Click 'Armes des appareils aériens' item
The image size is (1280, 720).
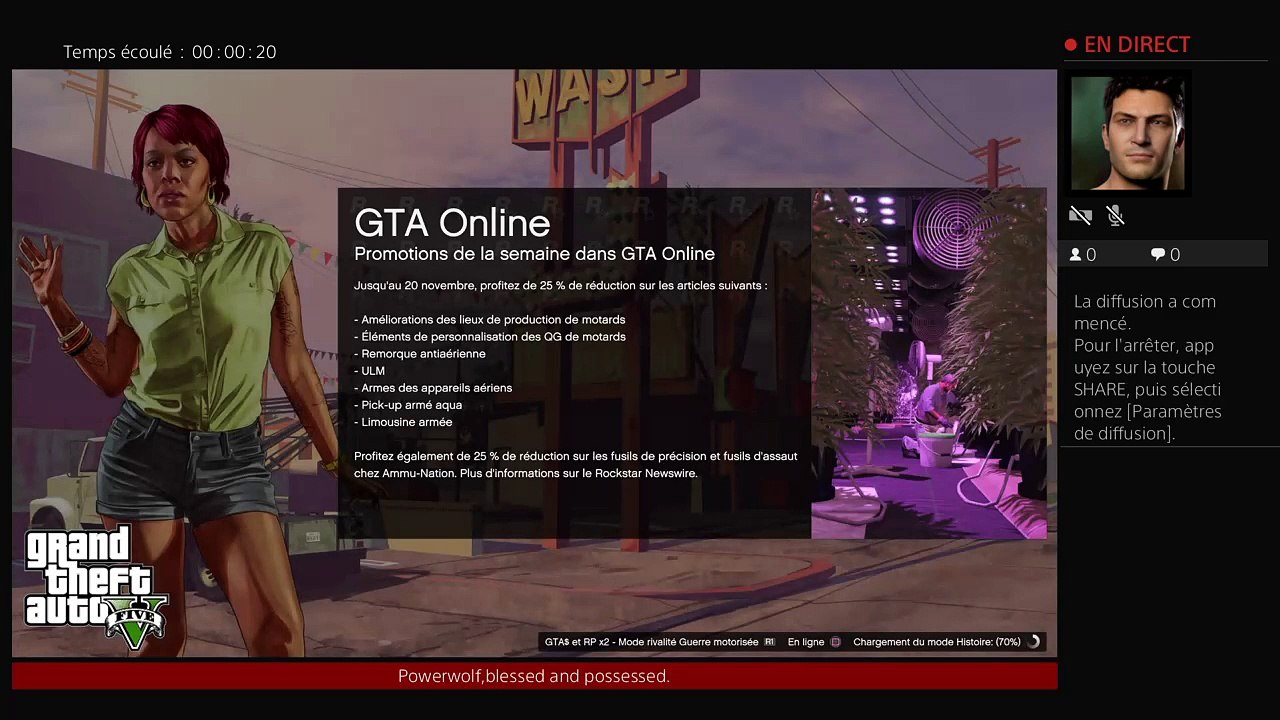pos(433,388)
